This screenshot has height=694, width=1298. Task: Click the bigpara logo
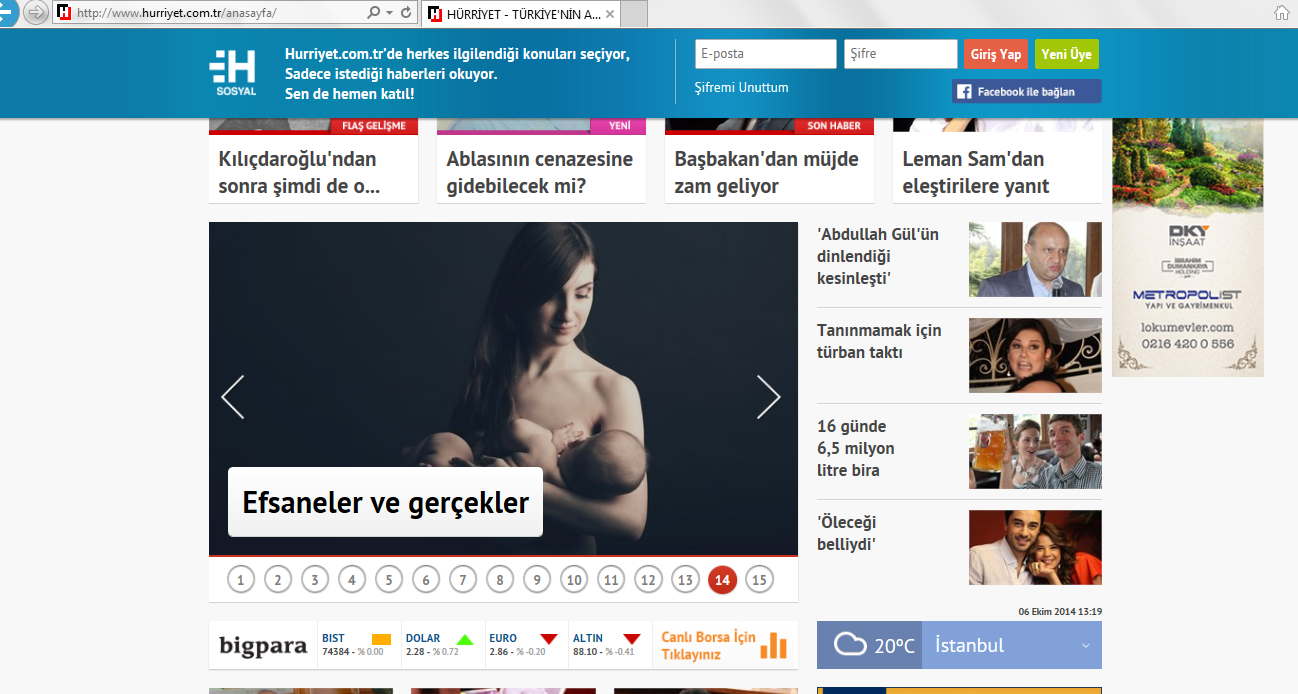263,646
